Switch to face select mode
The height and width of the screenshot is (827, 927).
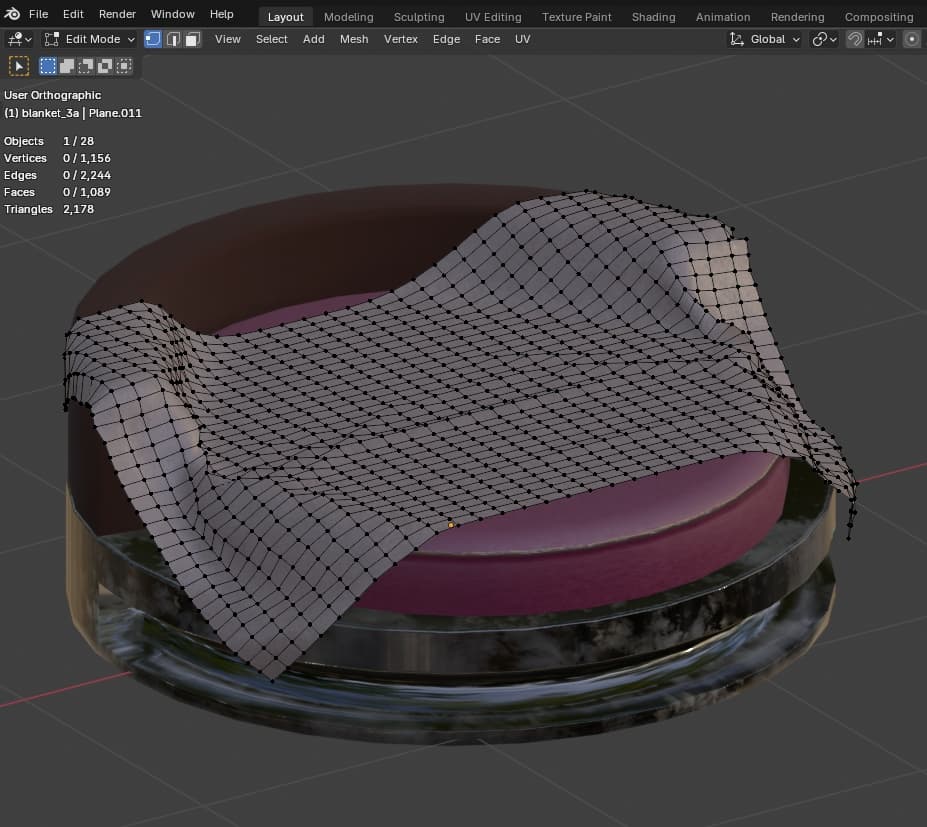[192, 39]
